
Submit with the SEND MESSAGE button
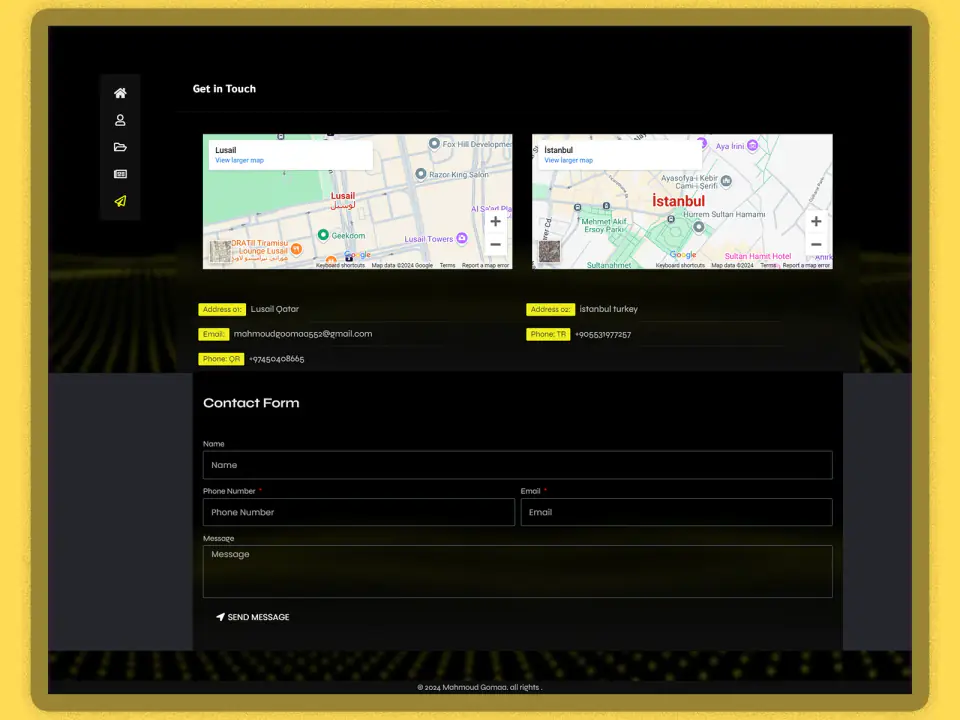(253, 617)
